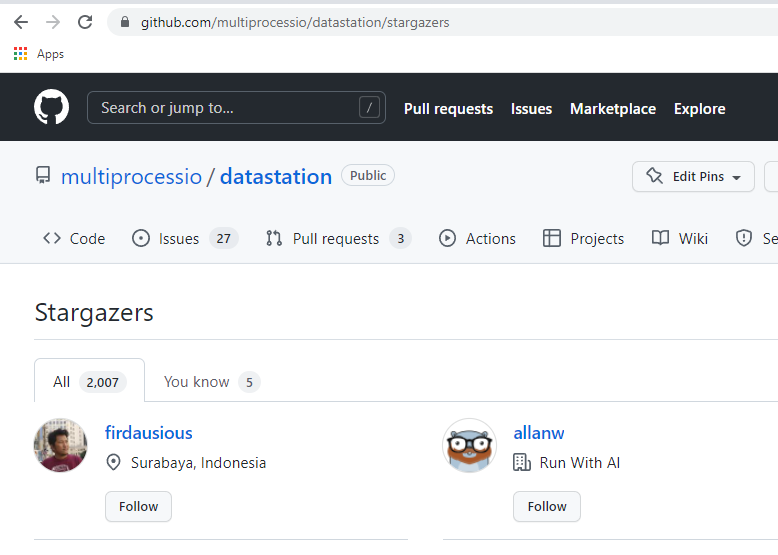Open allanw username link
778x555 pixels.
pos(539,433)
